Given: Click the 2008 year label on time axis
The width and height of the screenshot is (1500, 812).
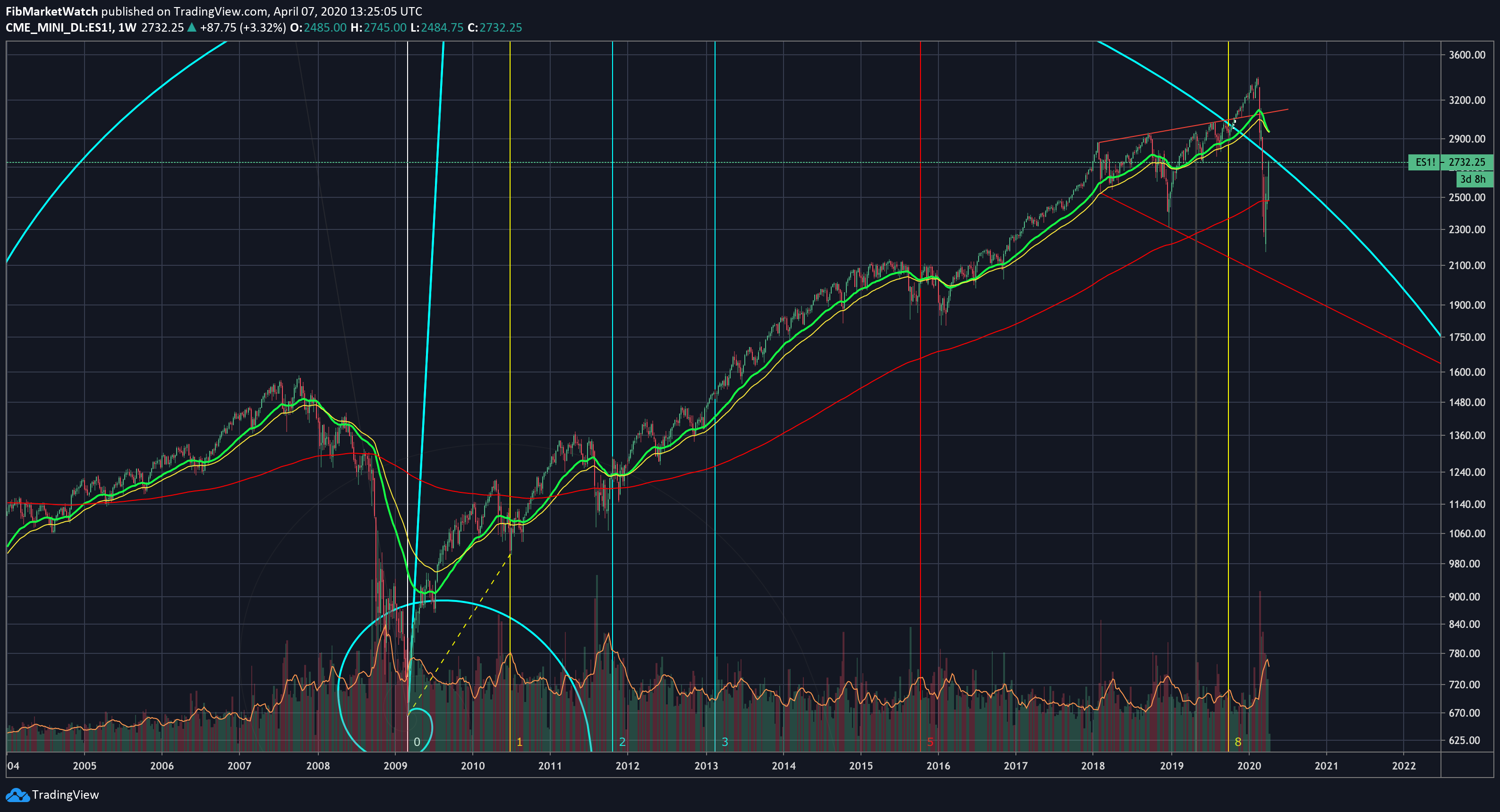Looking at the screenshot, I should [x=318, y=765].
